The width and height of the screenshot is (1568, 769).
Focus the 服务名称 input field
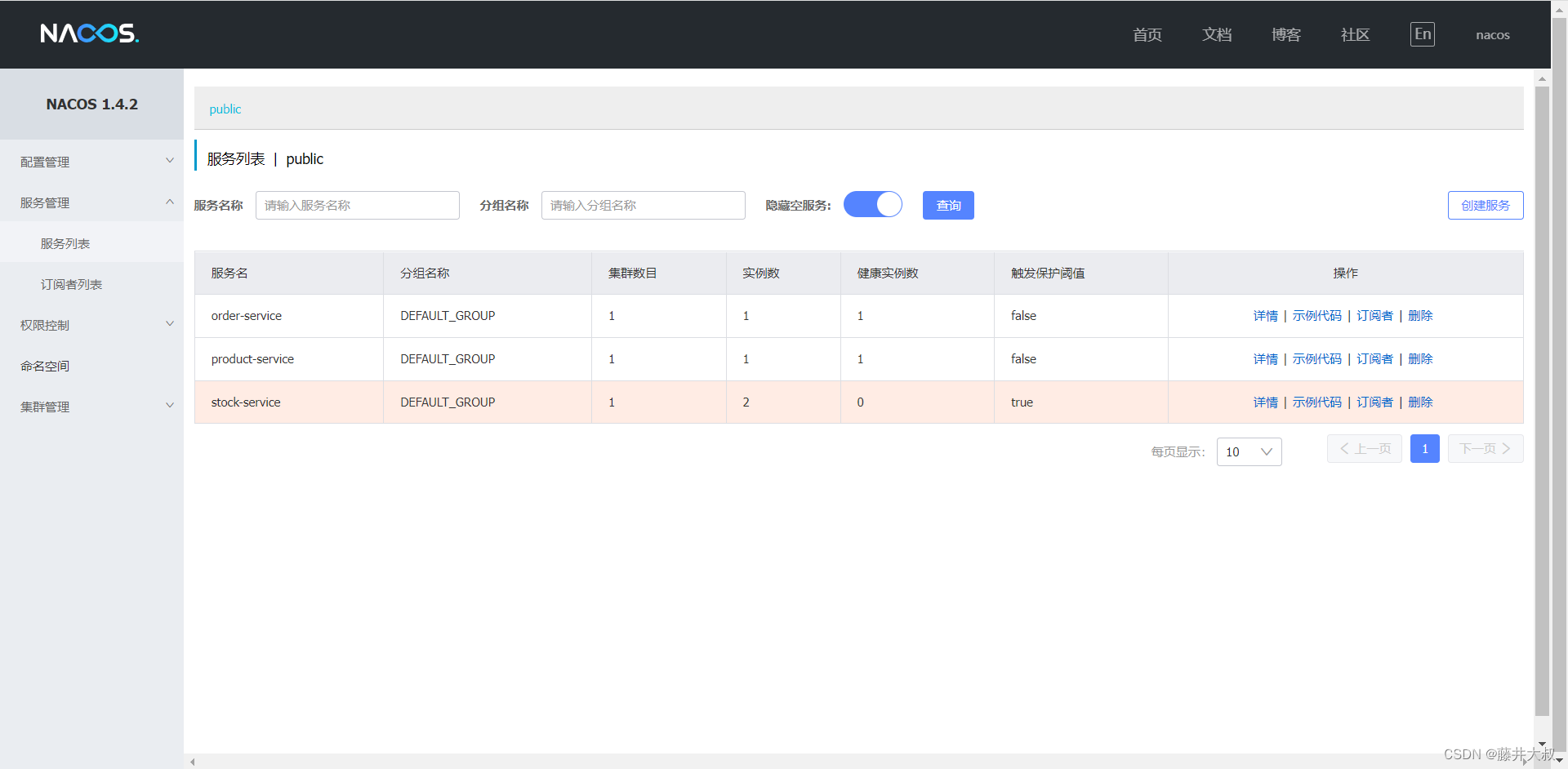tap(358, 205)
